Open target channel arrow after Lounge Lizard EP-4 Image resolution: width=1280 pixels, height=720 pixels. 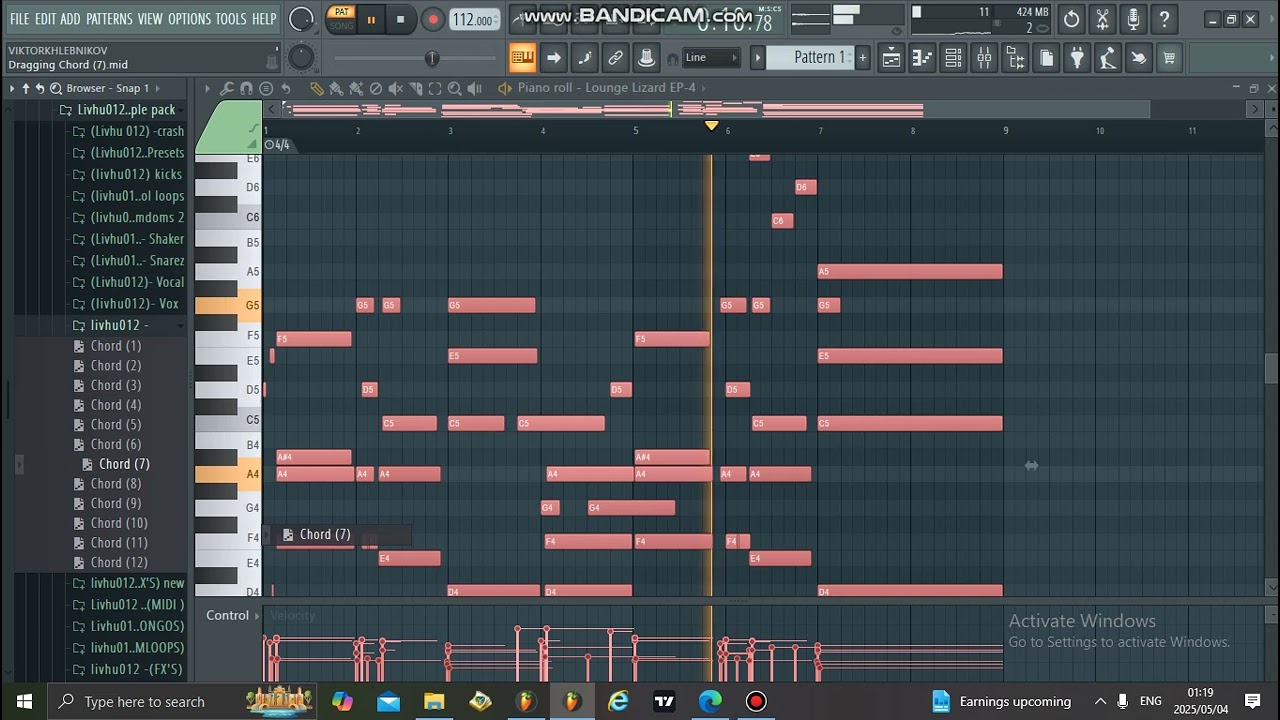pos(704,88)
